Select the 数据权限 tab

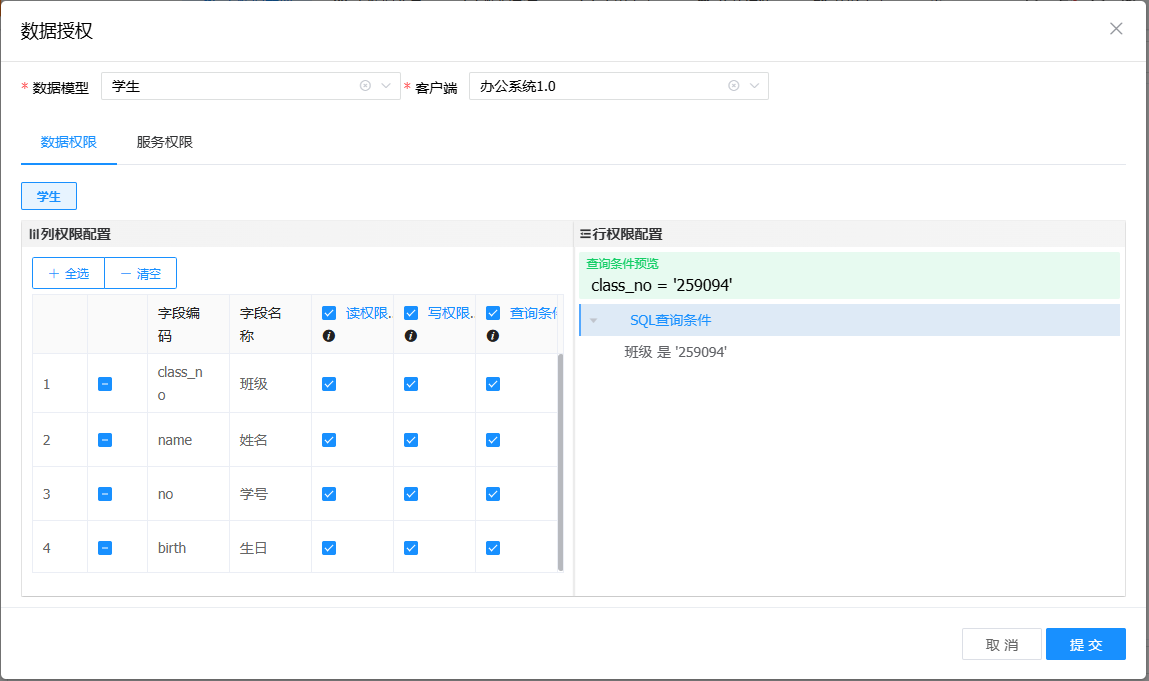tap(69, 142)
